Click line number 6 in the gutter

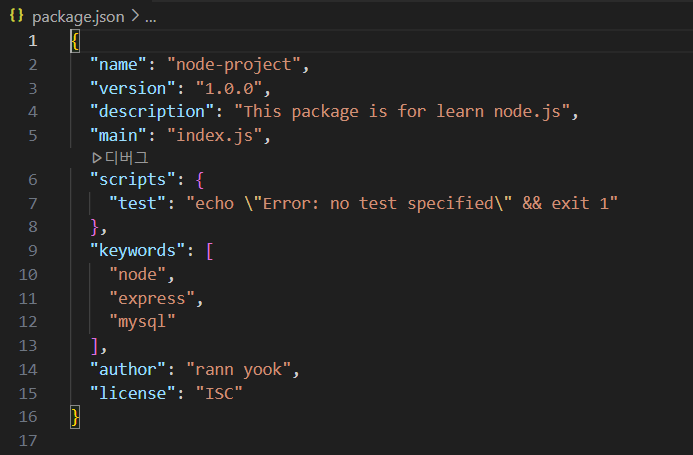click(33, 180)
